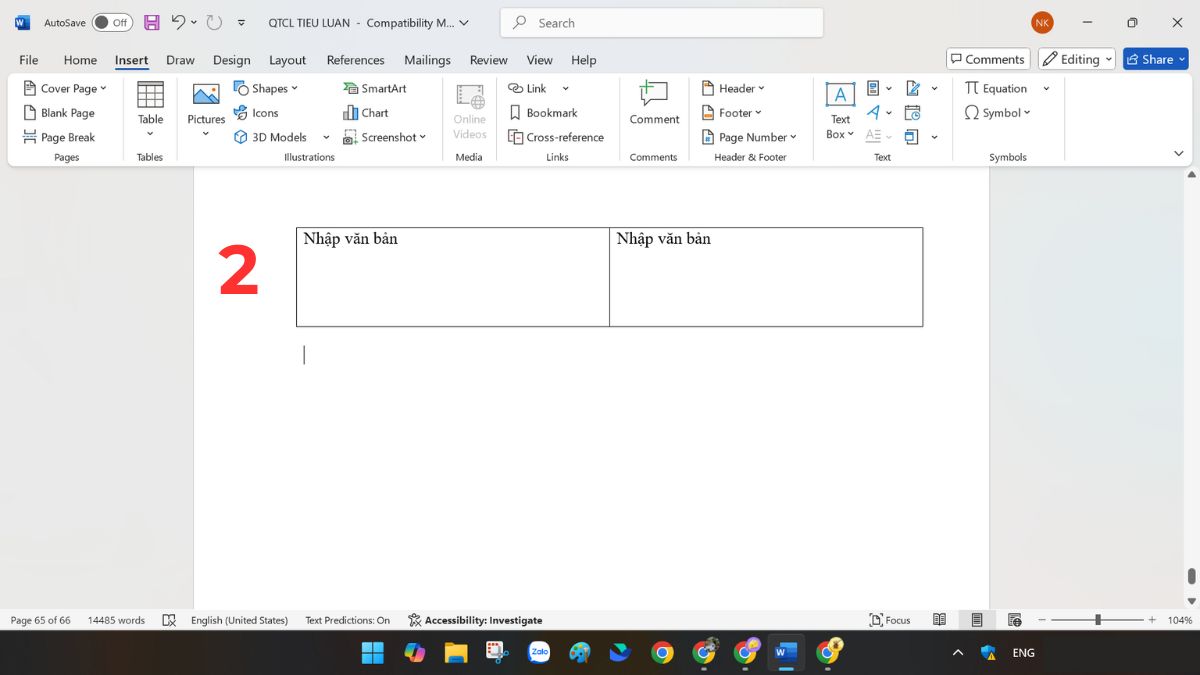Insert a Cross-reference
This screenshot has height=675, width=1200.
[556, 137]
